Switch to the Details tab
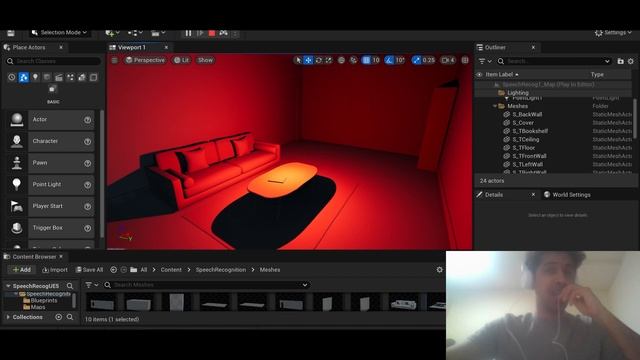Screen dimensions: 640x360 click(493, 195)
